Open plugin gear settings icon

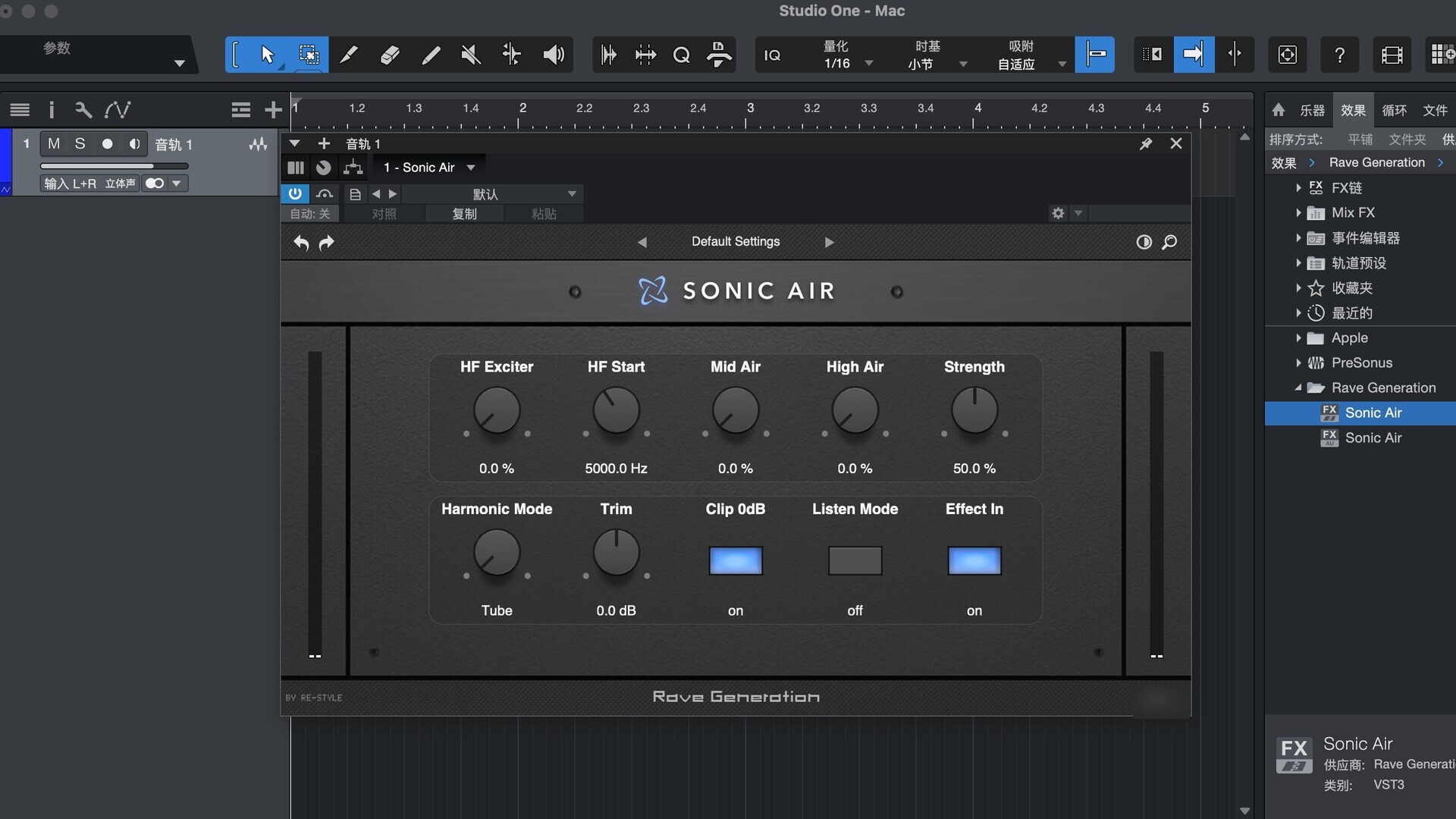coord(1059,213)
